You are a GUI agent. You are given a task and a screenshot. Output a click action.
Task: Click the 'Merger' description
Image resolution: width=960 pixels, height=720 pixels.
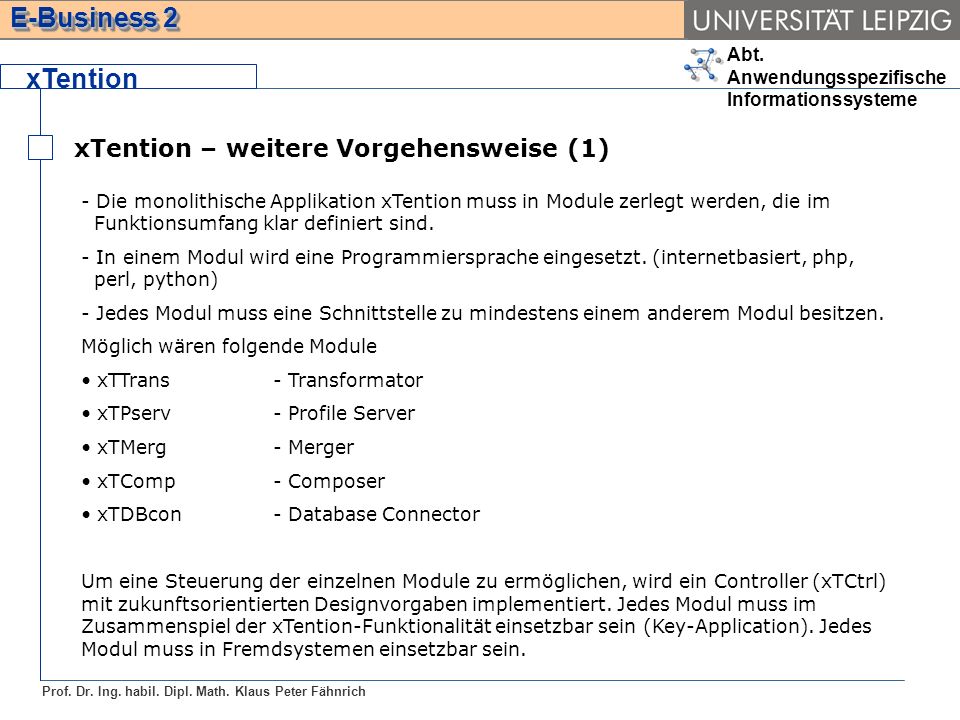coord(321,448)
